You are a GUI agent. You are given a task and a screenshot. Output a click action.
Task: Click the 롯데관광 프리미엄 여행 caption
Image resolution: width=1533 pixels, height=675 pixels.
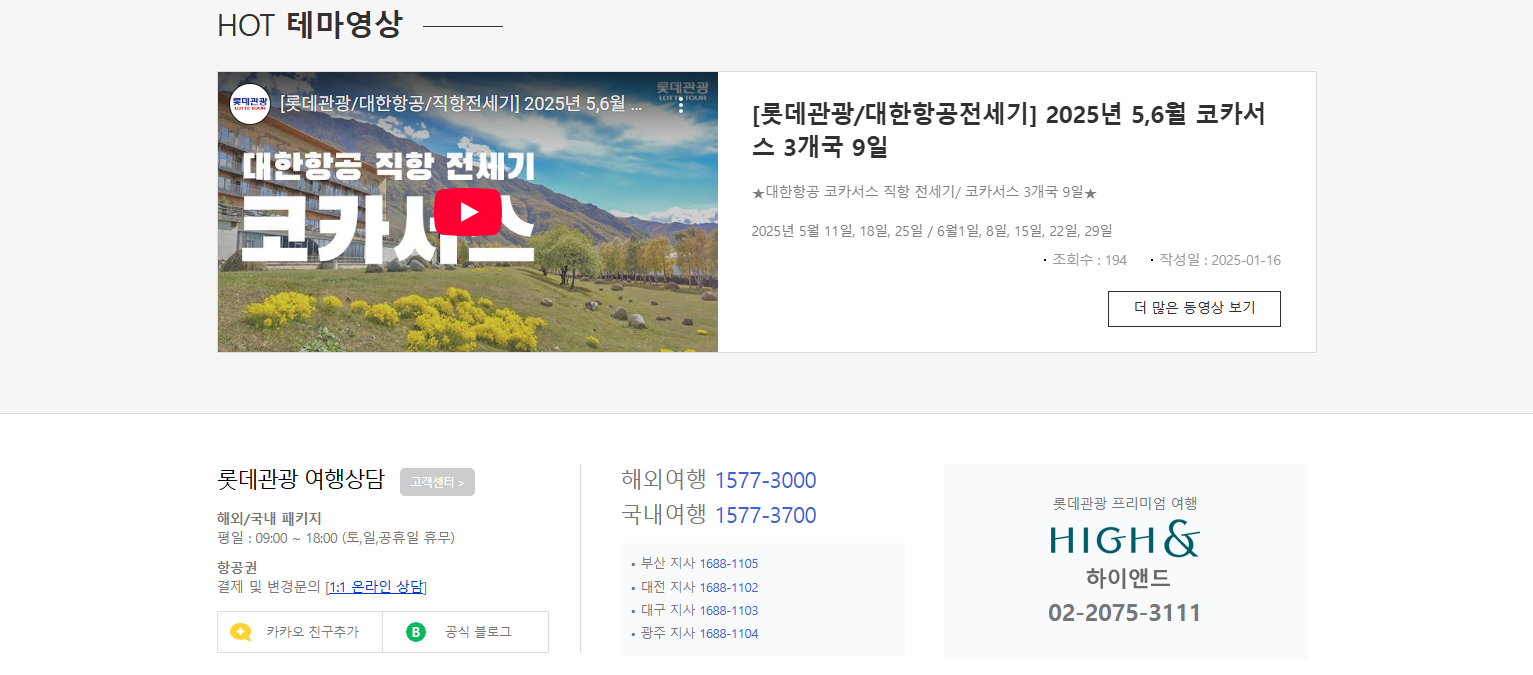point(1125,503)
